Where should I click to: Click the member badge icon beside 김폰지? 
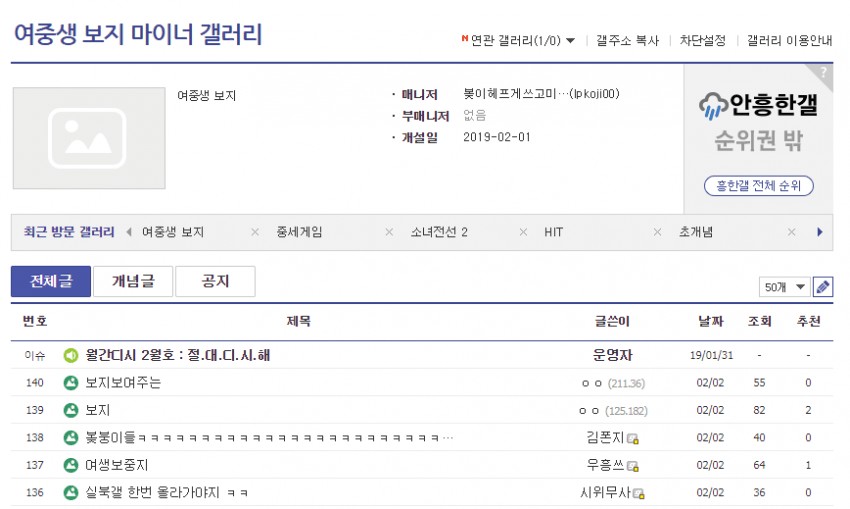(634, 438)
